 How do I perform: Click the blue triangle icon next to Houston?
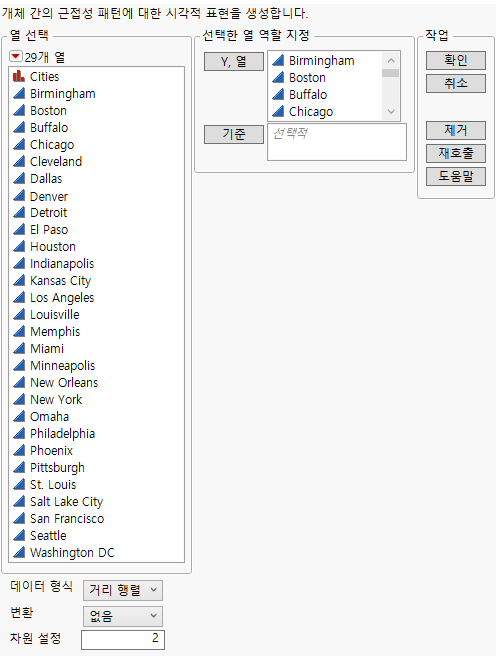[19, 246]
